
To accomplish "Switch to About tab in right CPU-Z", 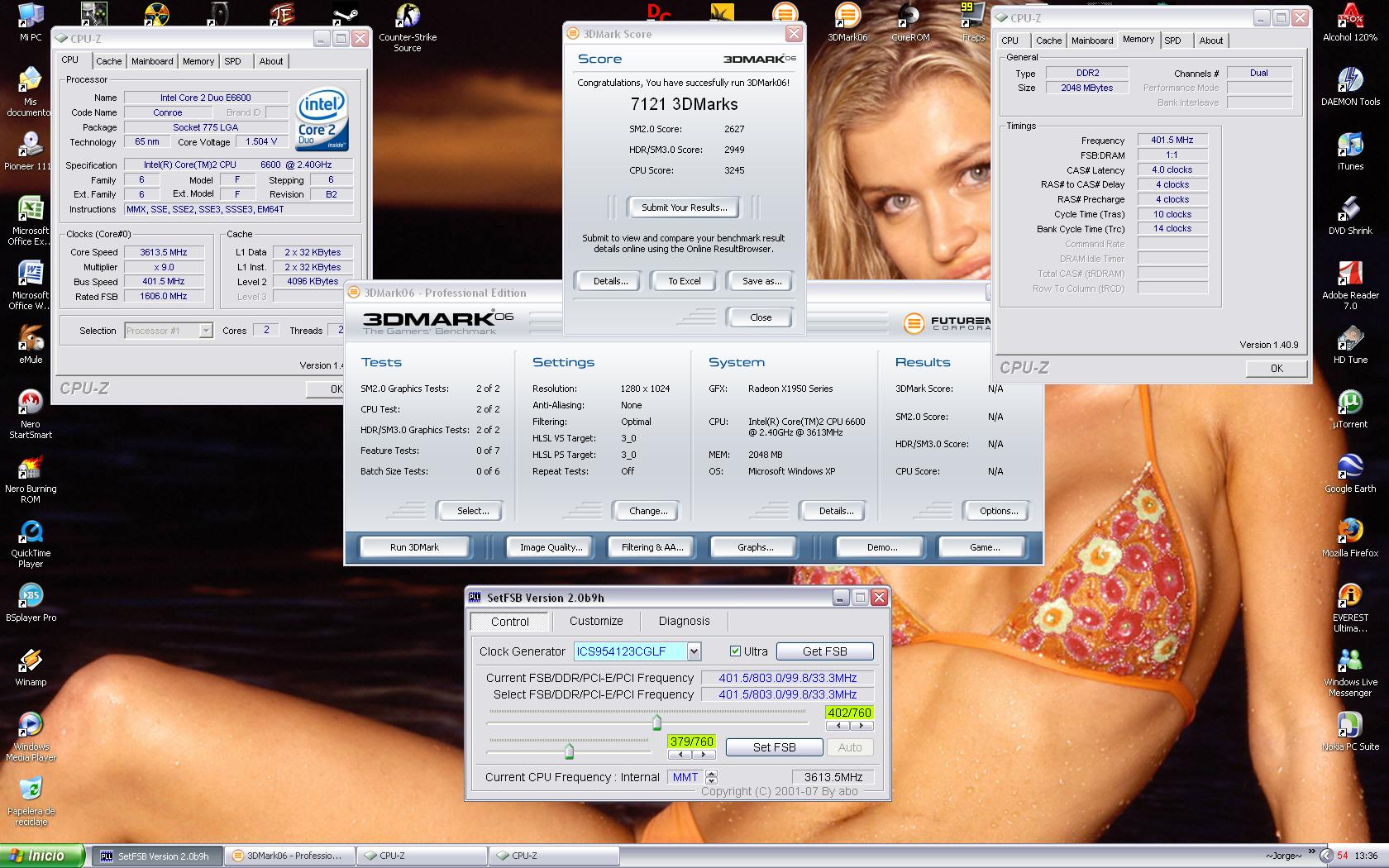I will (1211, 41).
